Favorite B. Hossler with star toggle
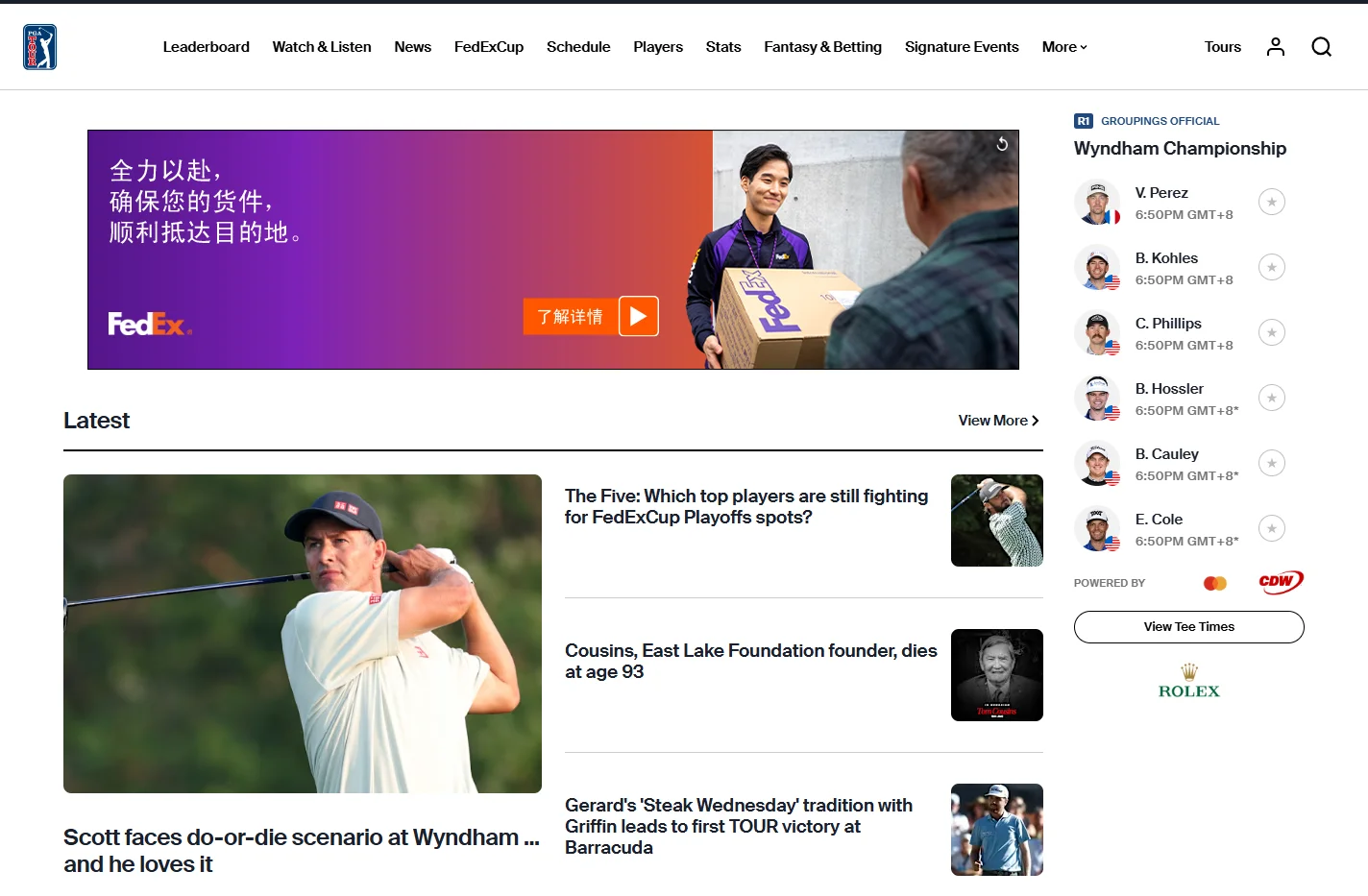 pos(1272,398)
